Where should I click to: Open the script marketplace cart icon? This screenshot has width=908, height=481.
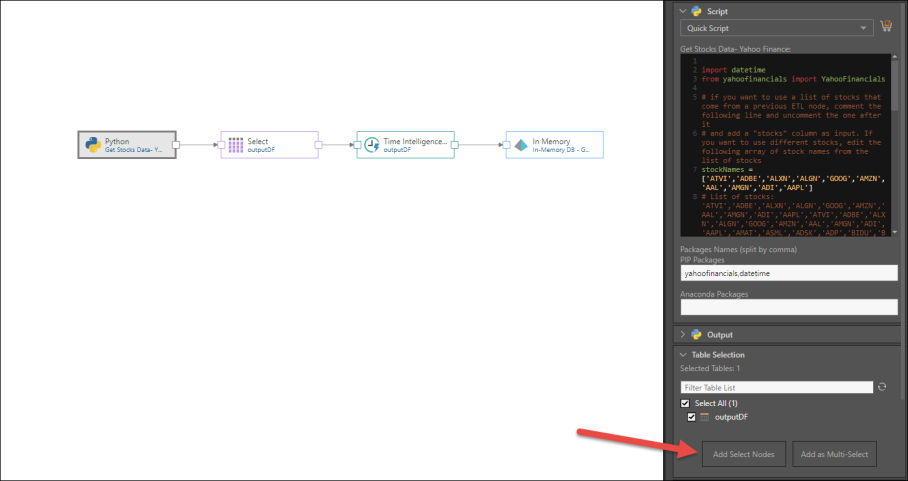pos(886,27)
